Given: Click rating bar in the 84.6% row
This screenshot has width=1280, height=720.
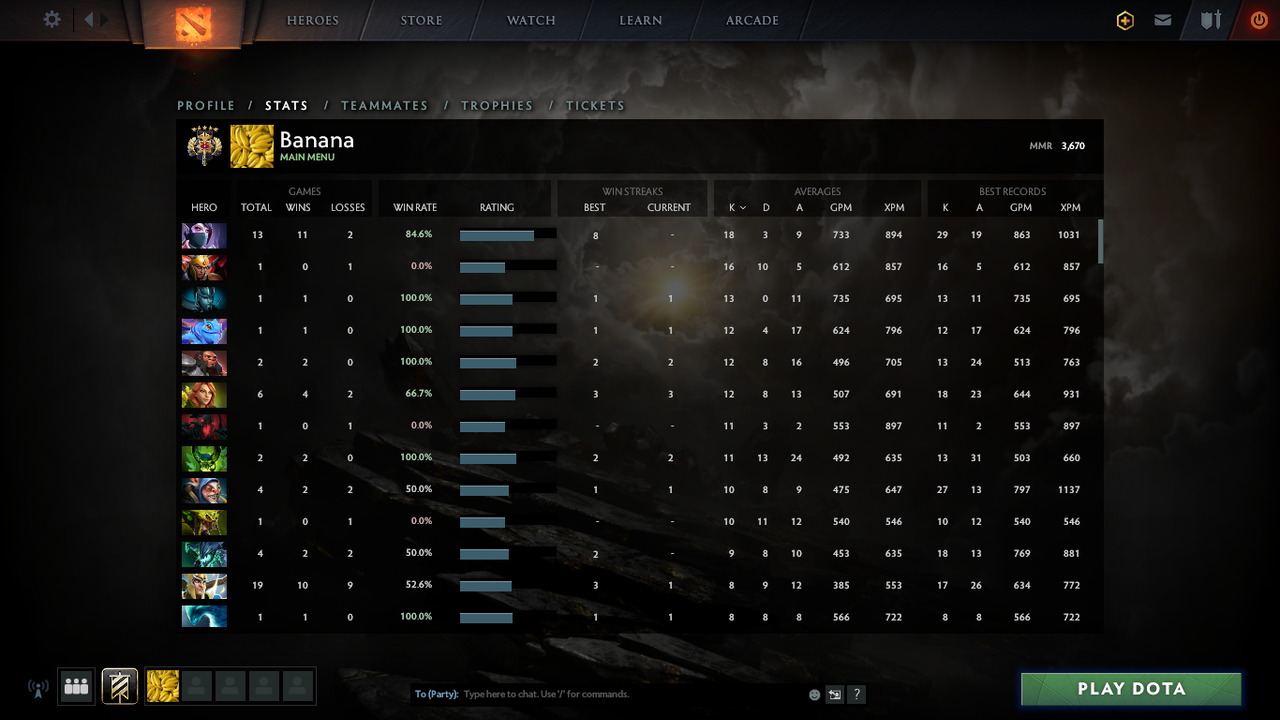Looking at the screenshot, I should coord(507,235).
